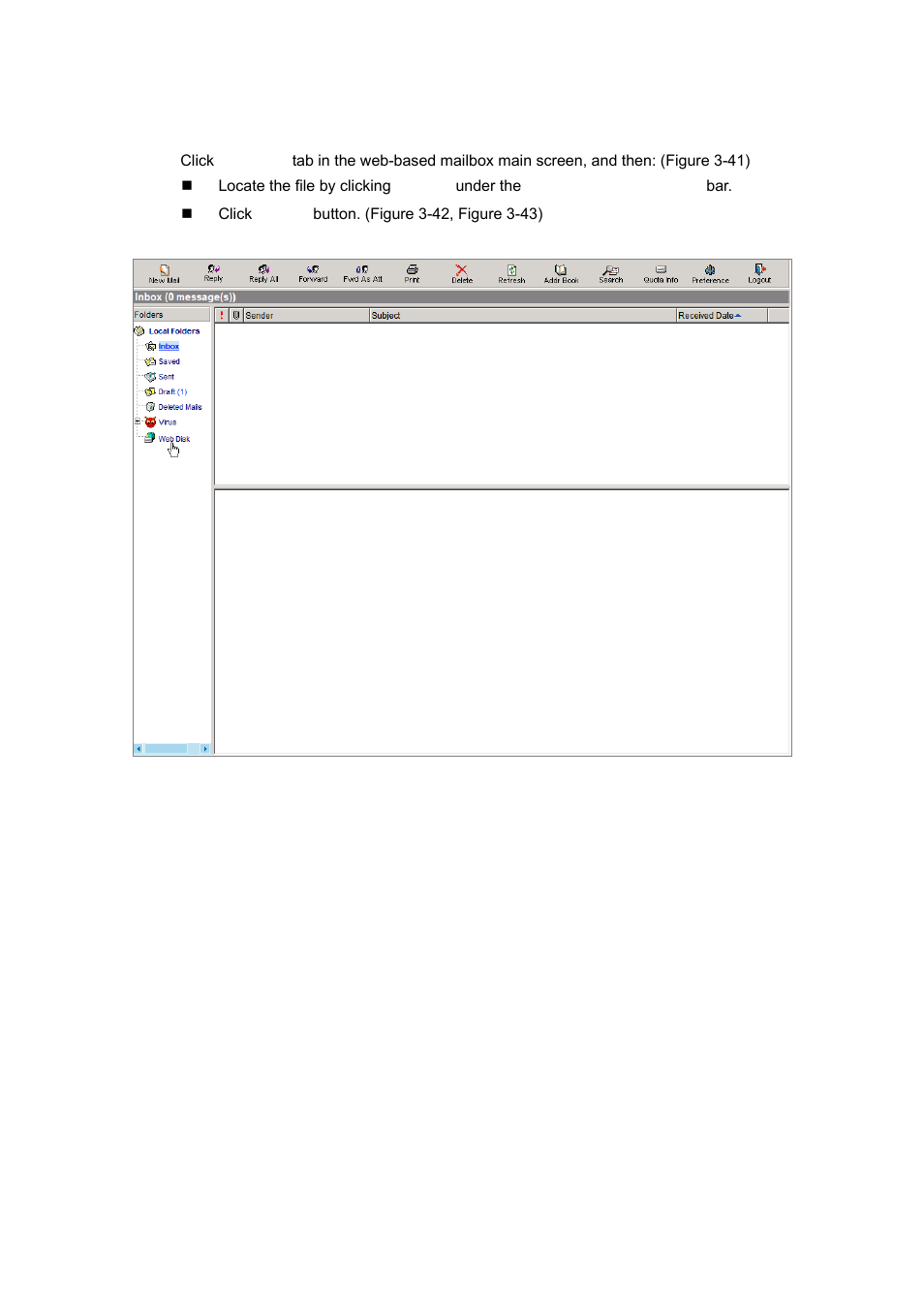Sort by attachment paperclip column

click(x=235, y=315)
